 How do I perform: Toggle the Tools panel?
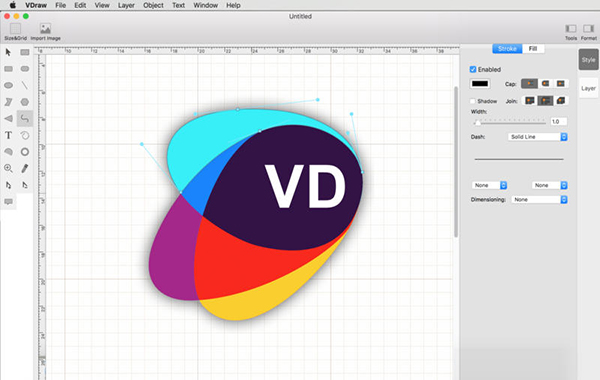571,32
